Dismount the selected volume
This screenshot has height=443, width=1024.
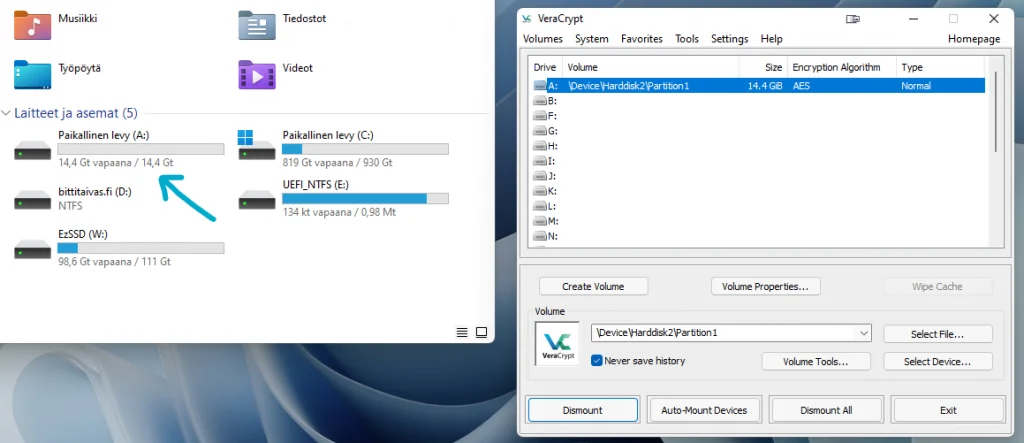583,410
